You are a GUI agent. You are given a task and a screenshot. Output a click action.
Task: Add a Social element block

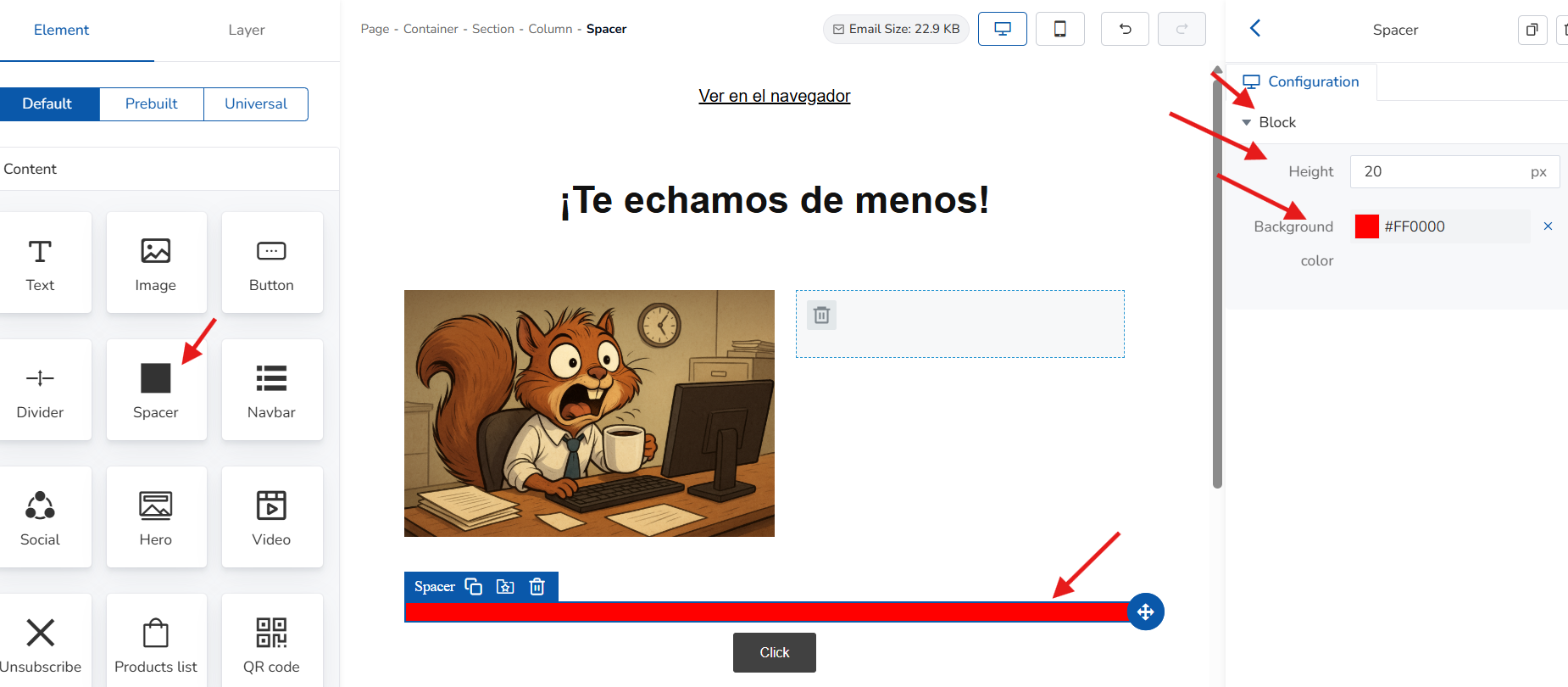40,517
